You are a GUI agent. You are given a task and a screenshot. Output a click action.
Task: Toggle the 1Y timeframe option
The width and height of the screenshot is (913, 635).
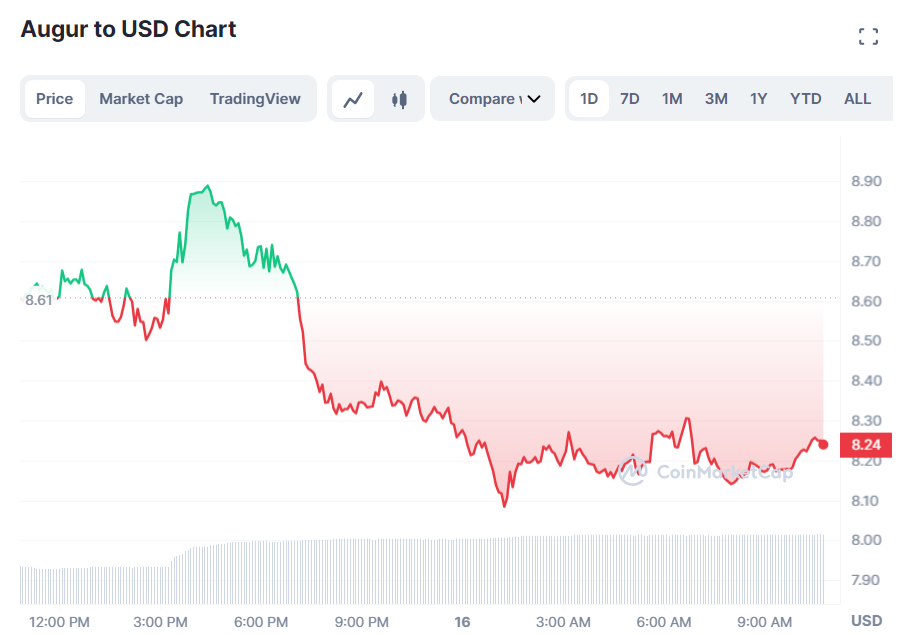pyautogui.click(x=758, y=98)
